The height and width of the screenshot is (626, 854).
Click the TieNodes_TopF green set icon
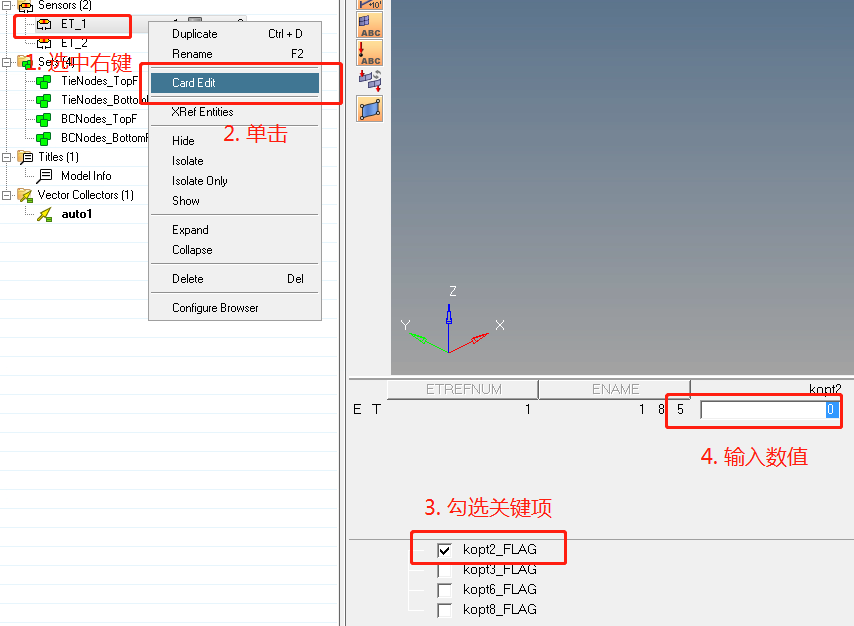[x=44, y=82]
